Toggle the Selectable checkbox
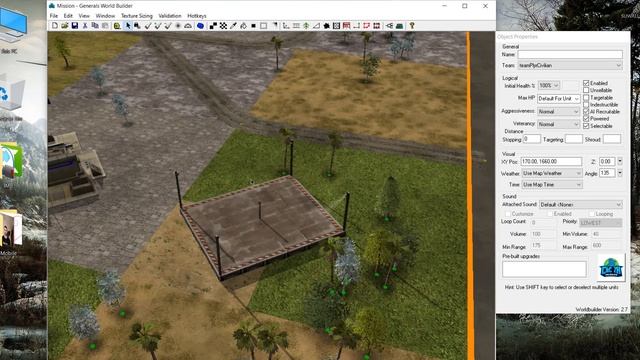 586,126
